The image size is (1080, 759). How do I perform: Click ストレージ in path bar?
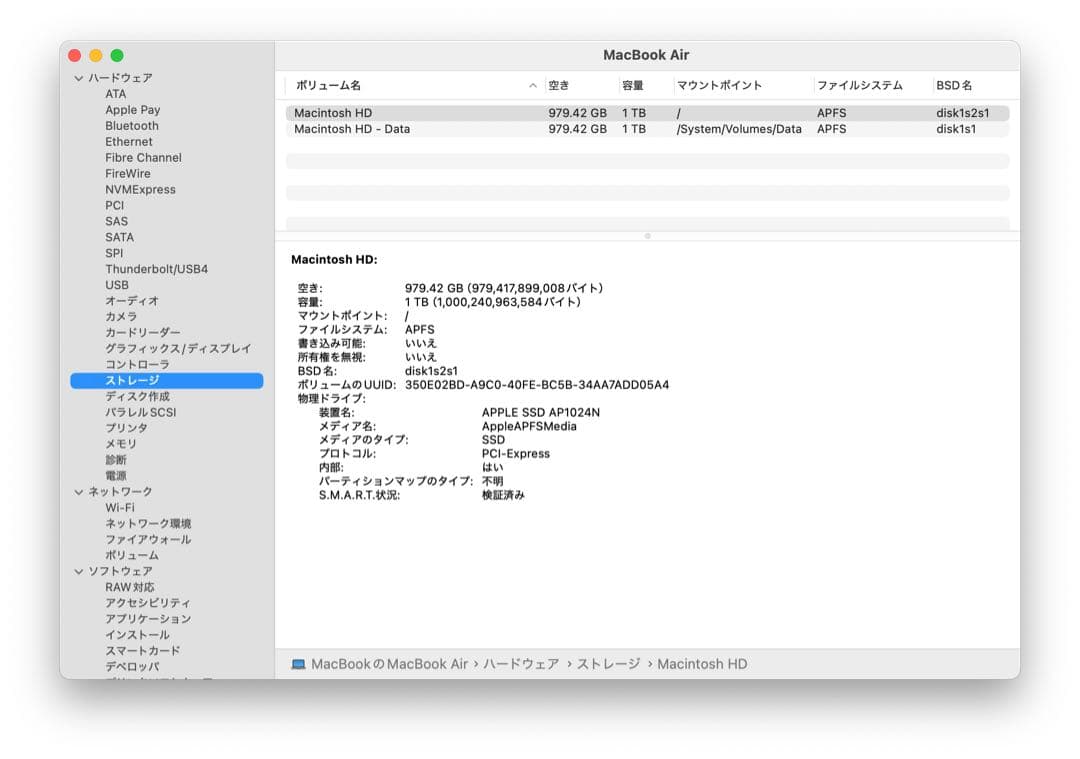[608, 665]
